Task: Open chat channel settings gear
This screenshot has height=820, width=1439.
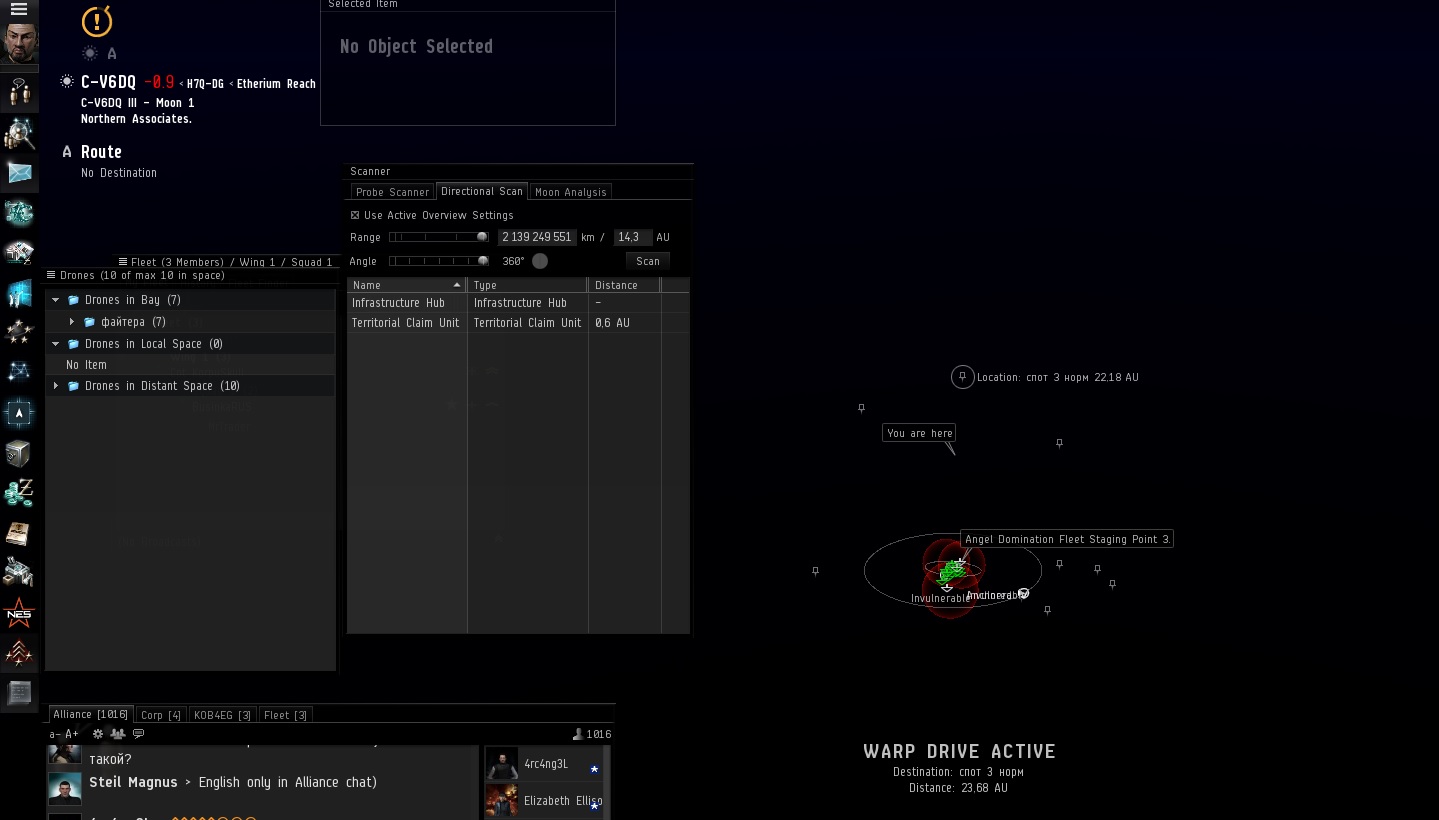Action: 98,734
